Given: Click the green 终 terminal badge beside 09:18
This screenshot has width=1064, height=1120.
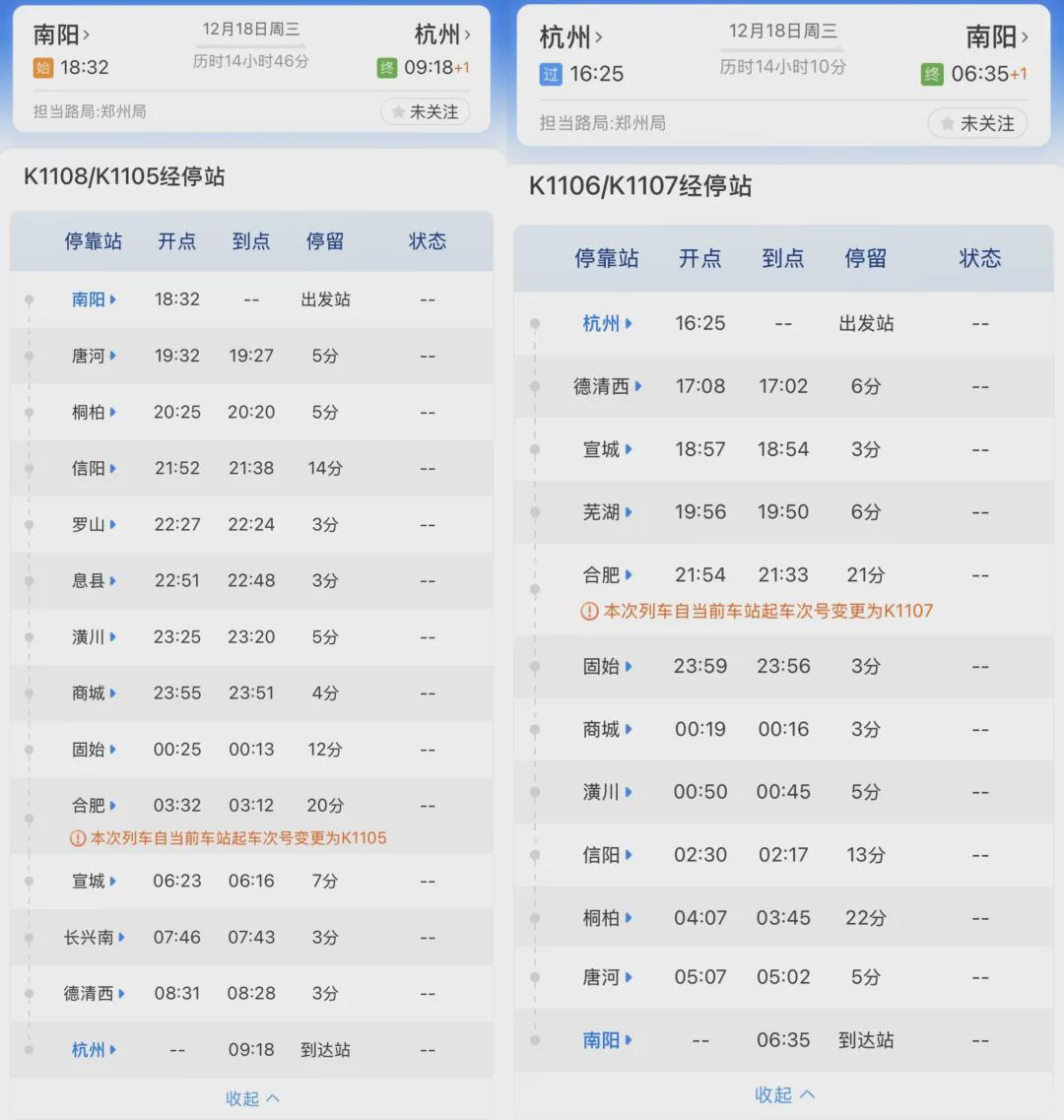Looking at the screenshot, I should tap(386, 68).
